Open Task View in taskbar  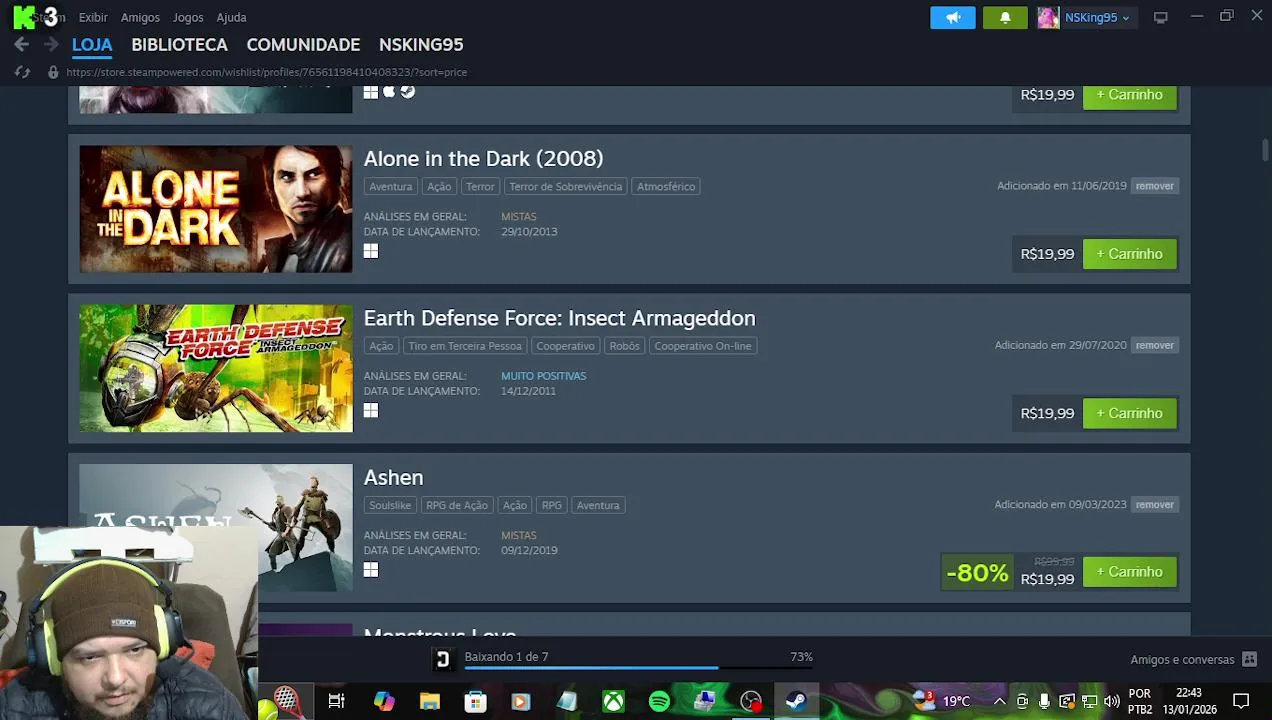(x=336, y=701)
